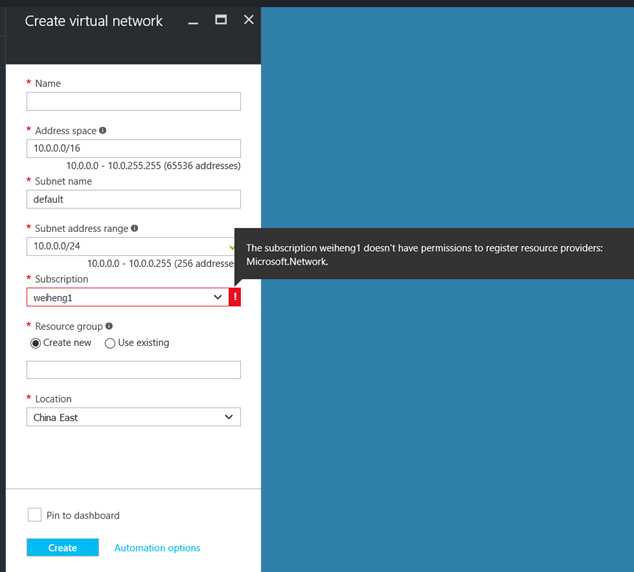Open the Subscription dropdown showing weiheng1
This screenshot has height=572, width=634.
(x=128, y=297)
